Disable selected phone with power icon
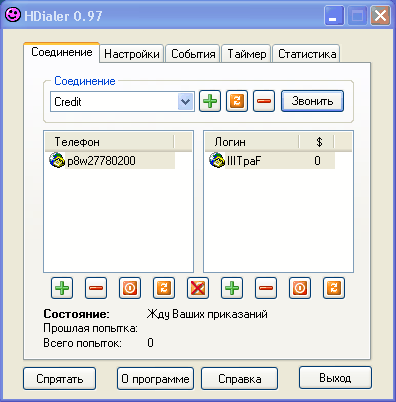Image resolution: width=396 pixels, height=402 pixels. coord(130,288)
